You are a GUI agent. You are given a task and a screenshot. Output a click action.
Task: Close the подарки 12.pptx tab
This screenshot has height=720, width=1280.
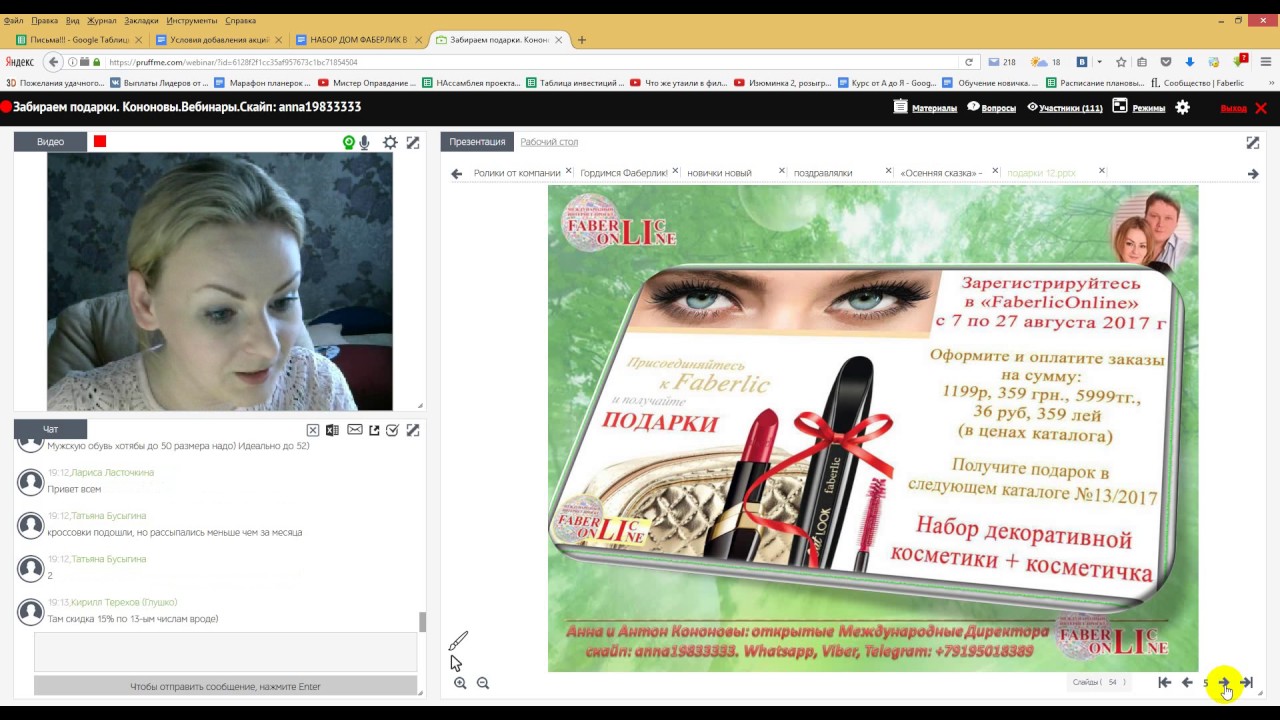click(1102, 171)
